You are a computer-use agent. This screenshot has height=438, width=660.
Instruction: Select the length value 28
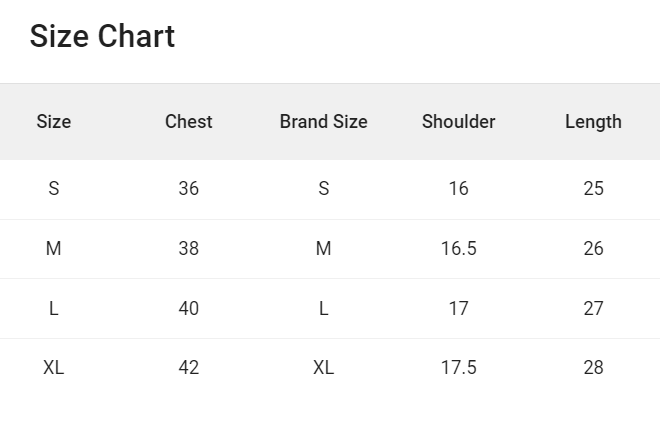[x=593, y=368]
